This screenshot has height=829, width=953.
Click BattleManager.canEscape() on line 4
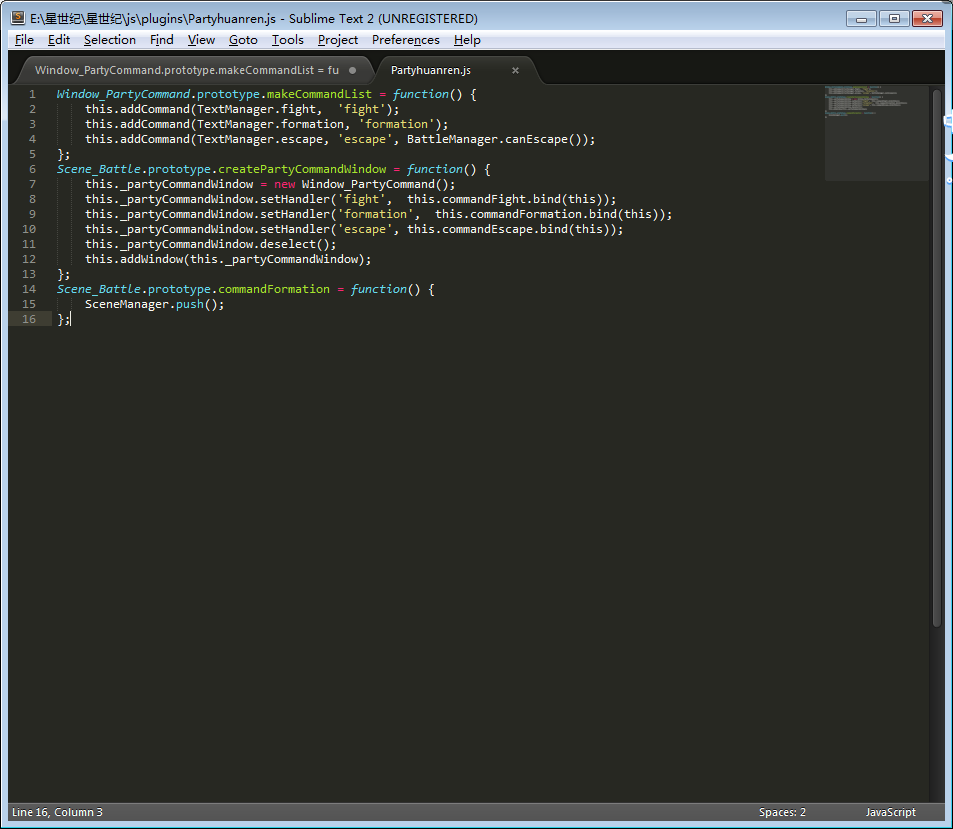tap(497, 139)
